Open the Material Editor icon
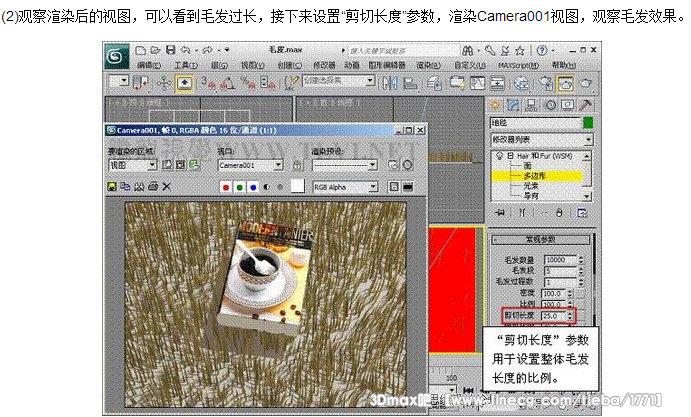Viewport: 691px width, 417px height. coord(522,83)
